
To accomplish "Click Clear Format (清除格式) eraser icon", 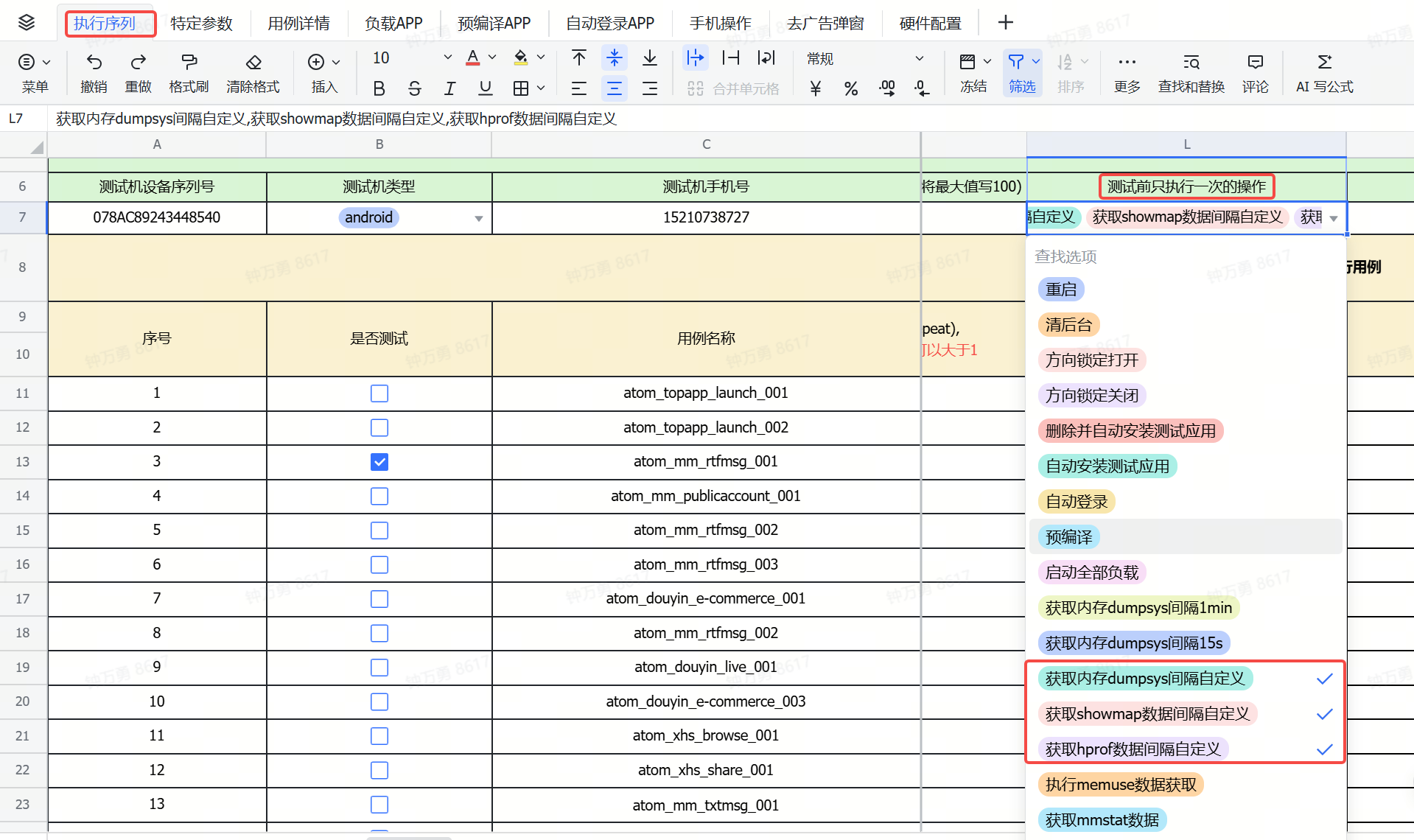I will (253, 61).
